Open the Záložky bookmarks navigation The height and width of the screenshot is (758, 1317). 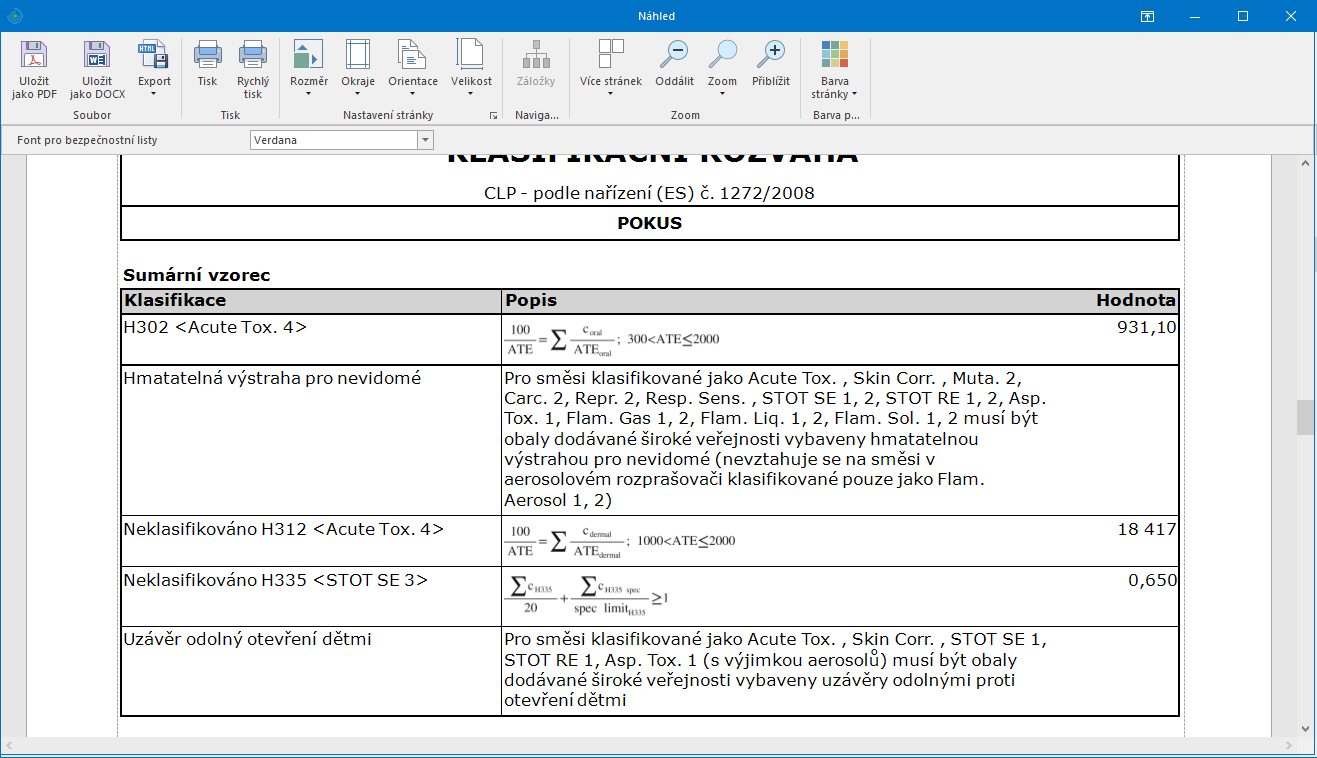click(536, 64)
